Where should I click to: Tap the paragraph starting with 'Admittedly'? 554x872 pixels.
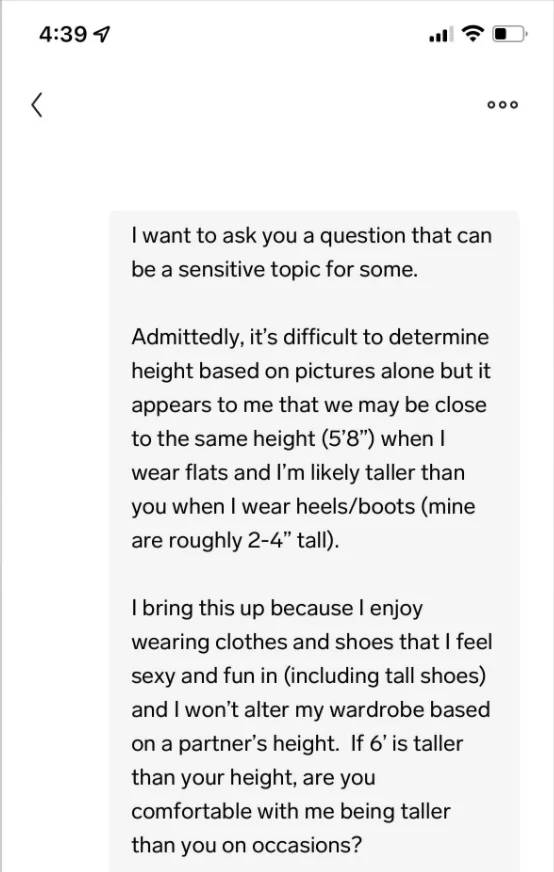click(x=311, y=438)
